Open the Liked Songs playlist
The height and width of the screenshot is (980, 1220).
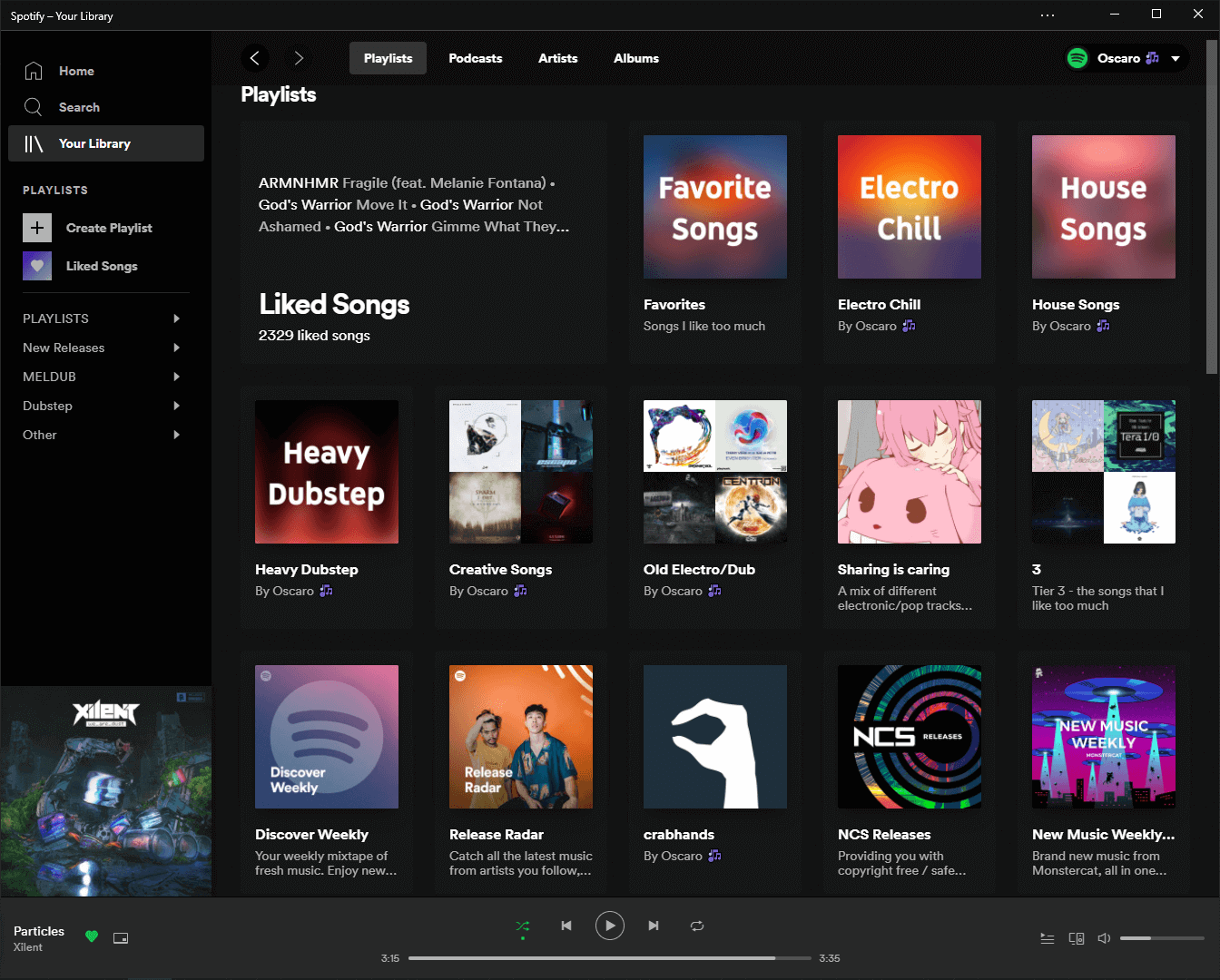click(x=102, y=266)
